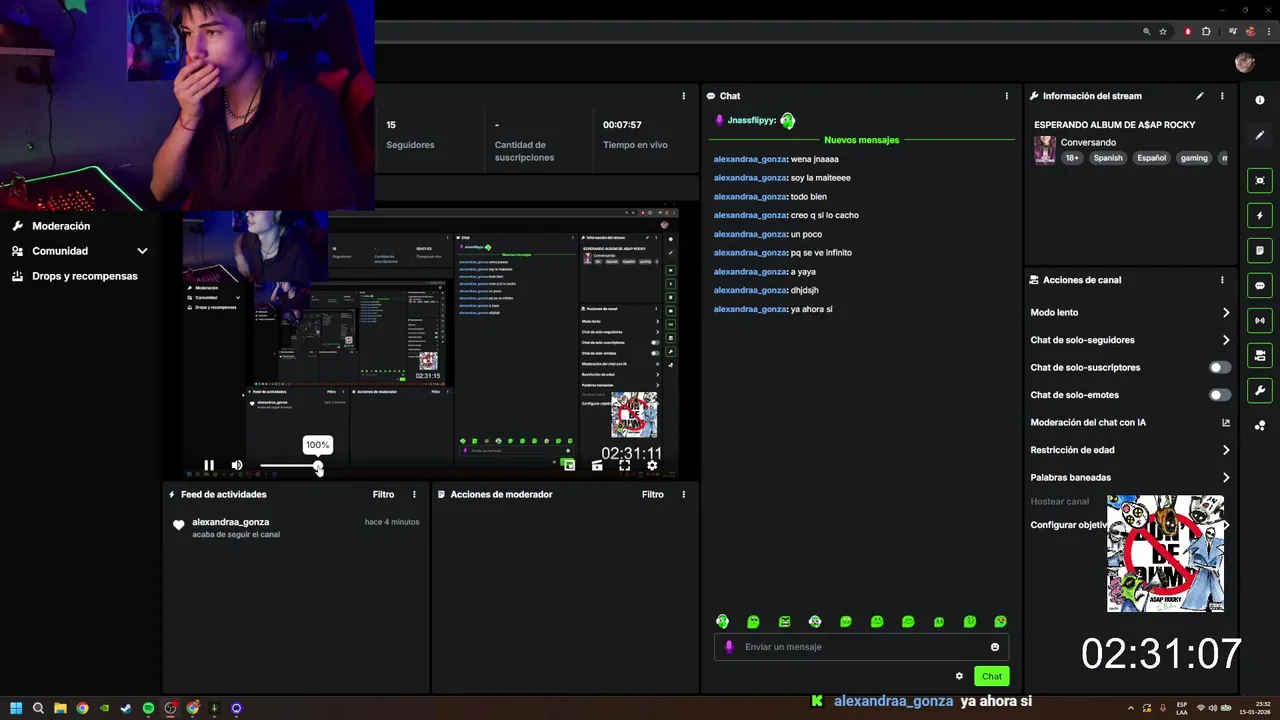
Task: Open Chat panel options menu
Action: point(1007,96)
